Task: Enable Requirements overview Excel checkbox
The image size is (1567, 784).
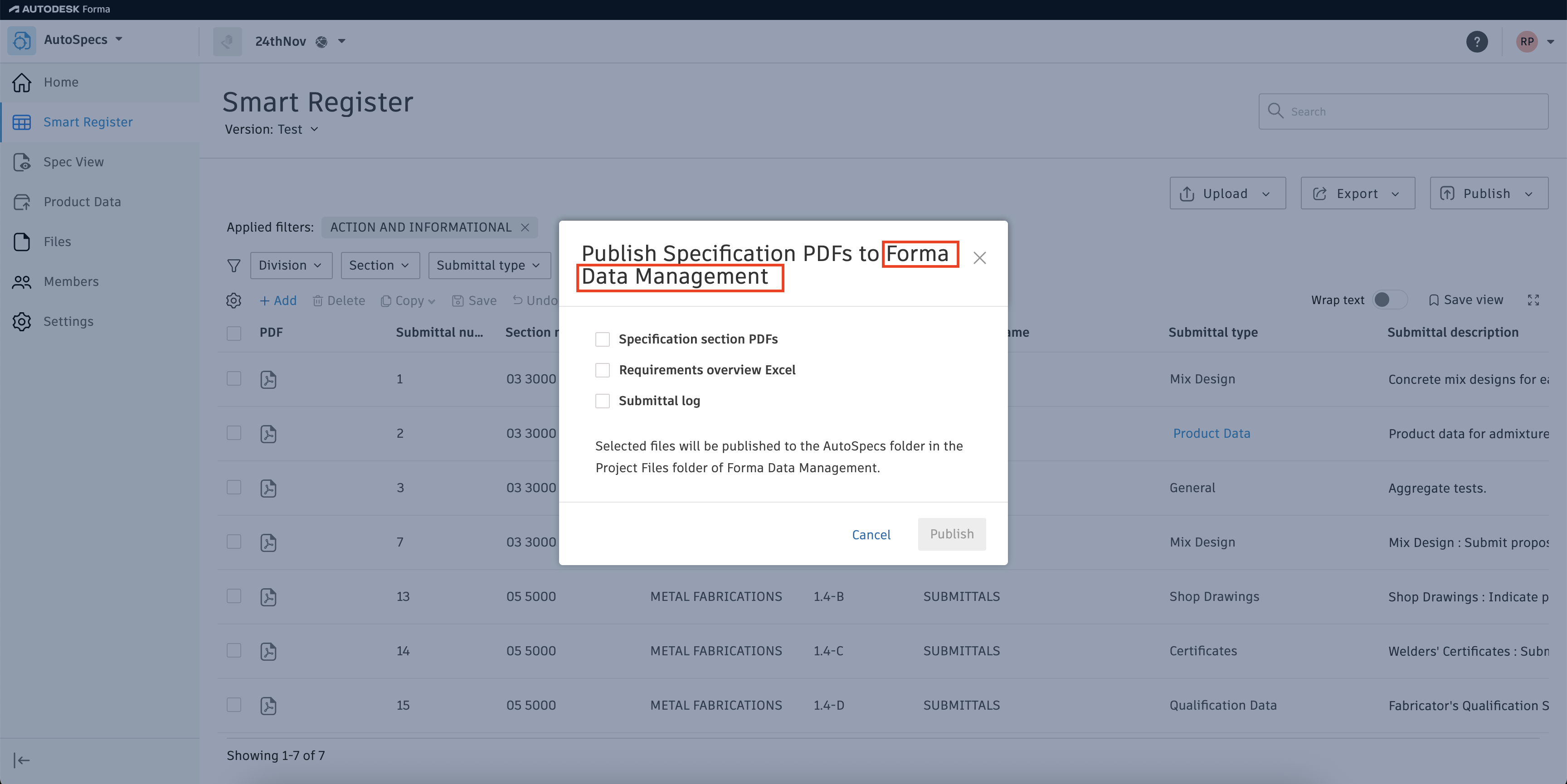Action: coord(602,370)
